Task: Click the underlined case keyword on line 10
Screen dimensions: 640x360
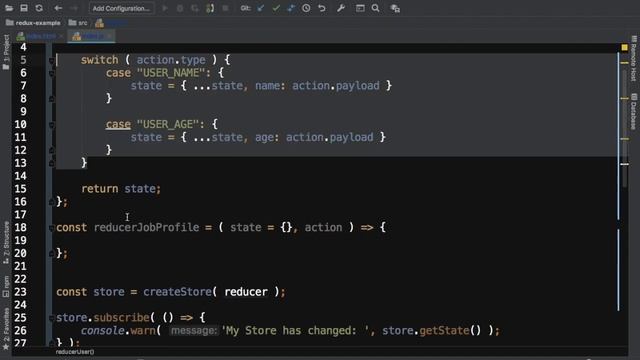Action: [x=118, y=124]
